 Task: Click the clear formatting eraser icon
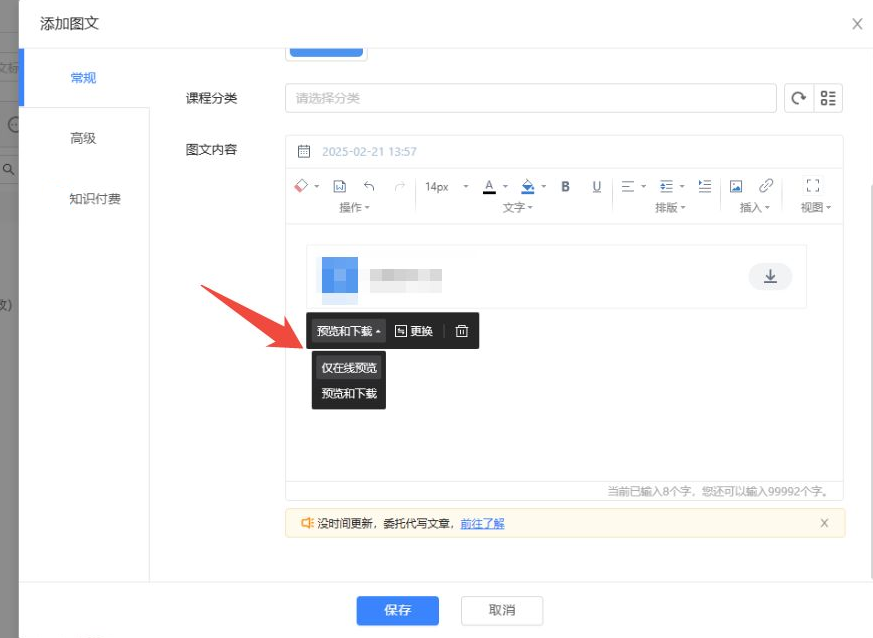click(x=301, y=186)
